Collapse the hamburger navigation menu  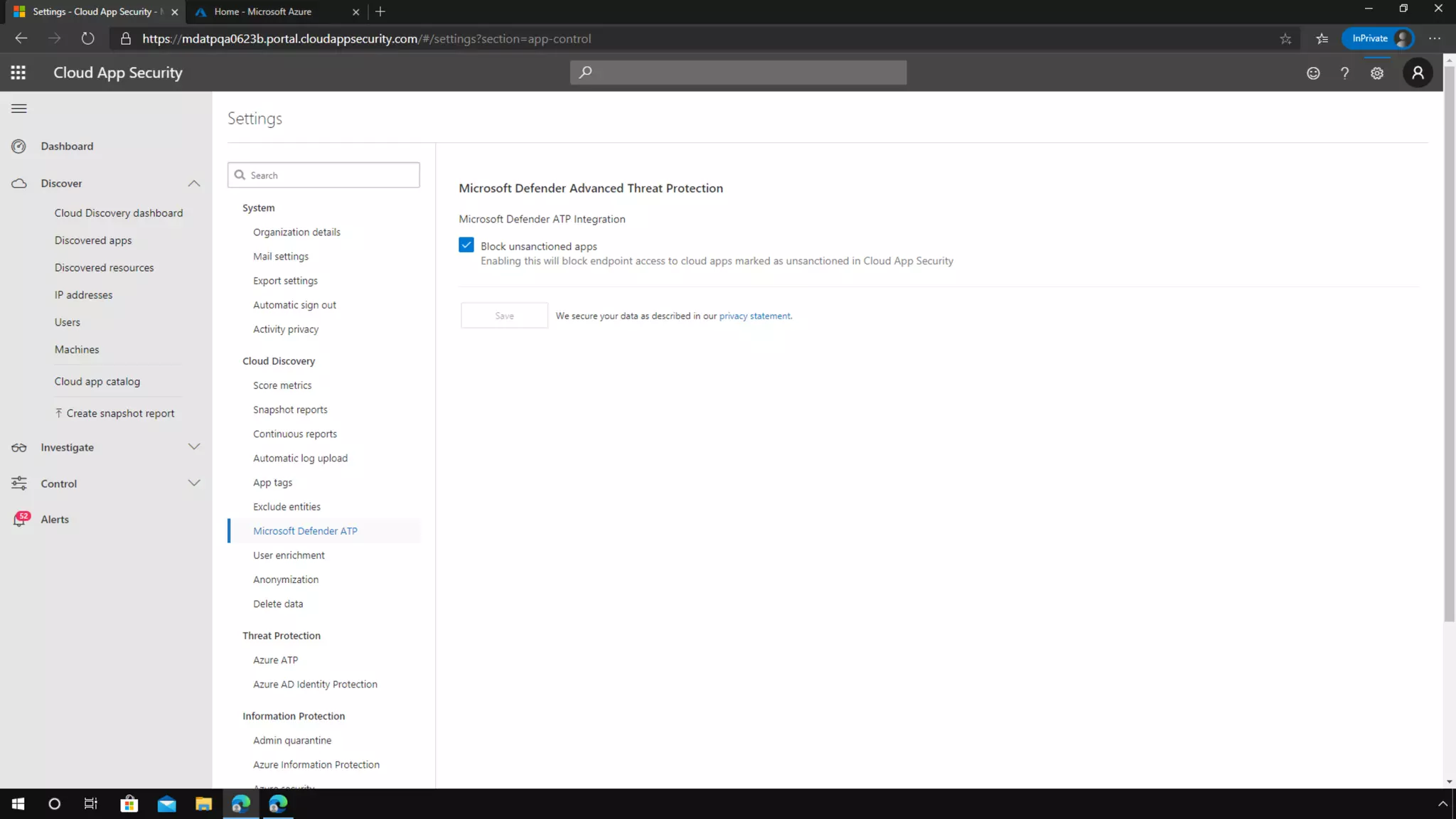coord(19,109)
